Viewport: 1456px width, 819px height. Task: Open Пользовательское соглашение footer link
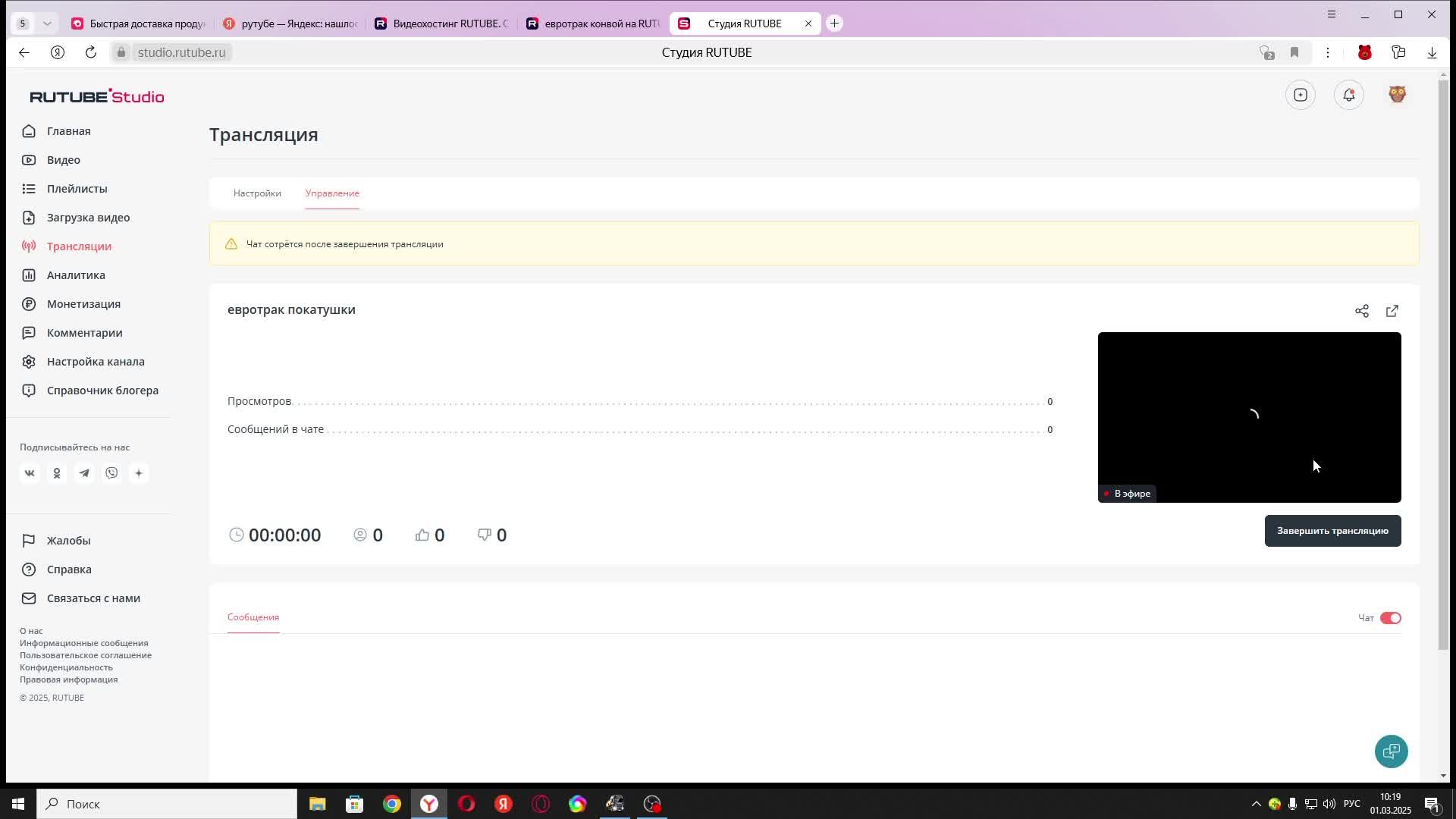tap(86, 655)
